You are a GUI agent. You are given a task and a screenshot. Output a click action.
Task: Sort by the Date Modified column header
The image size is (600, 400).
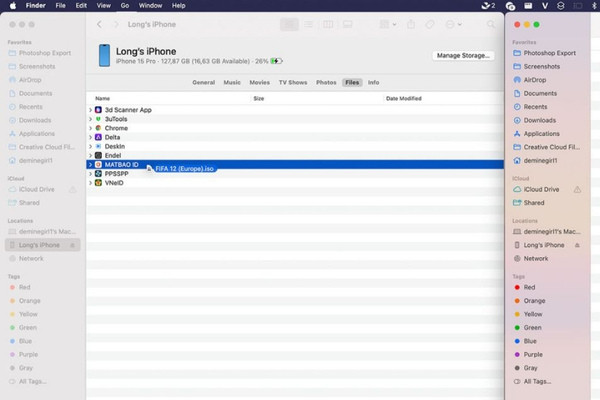tap(404, 99)
